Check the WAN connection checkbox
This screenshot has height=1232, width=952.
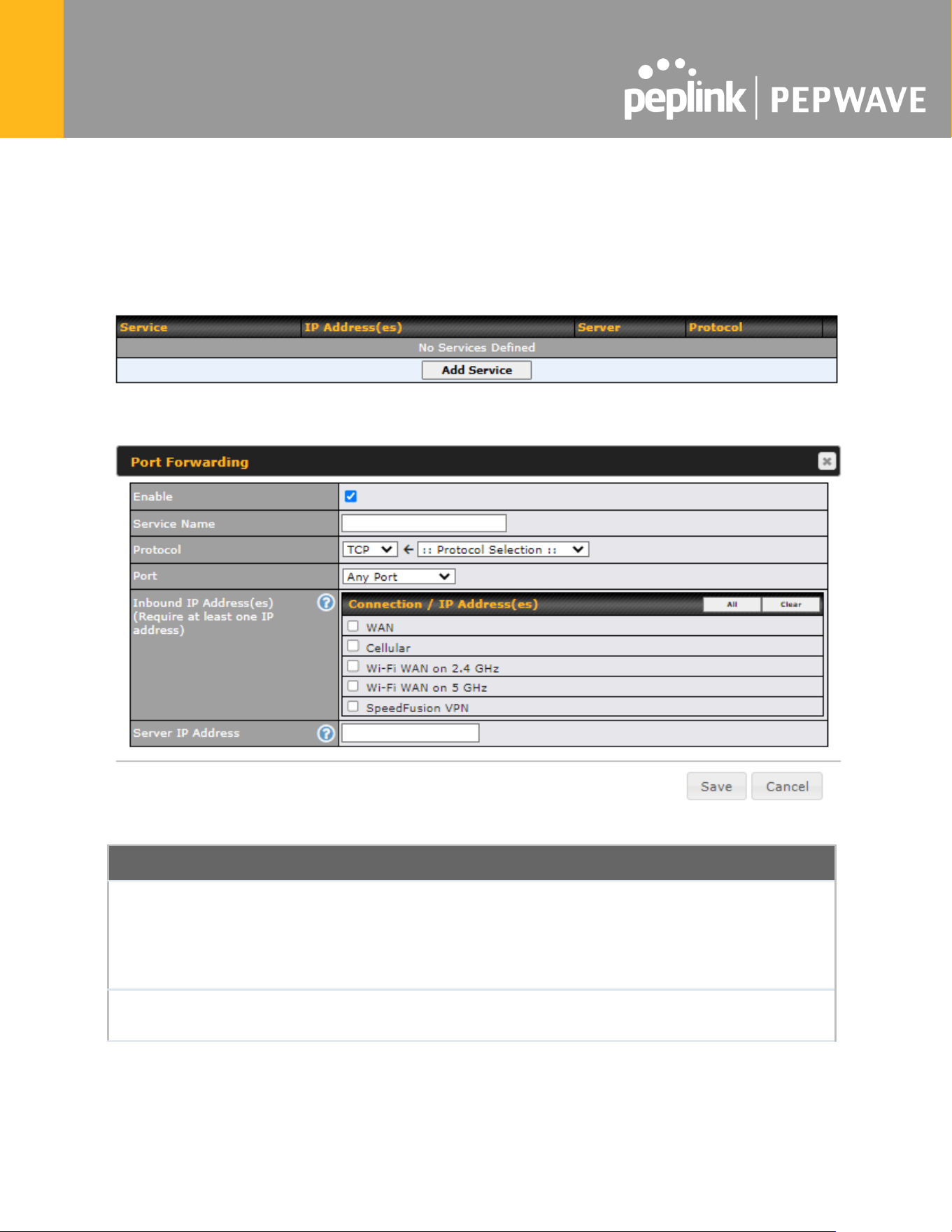(353, 626)
